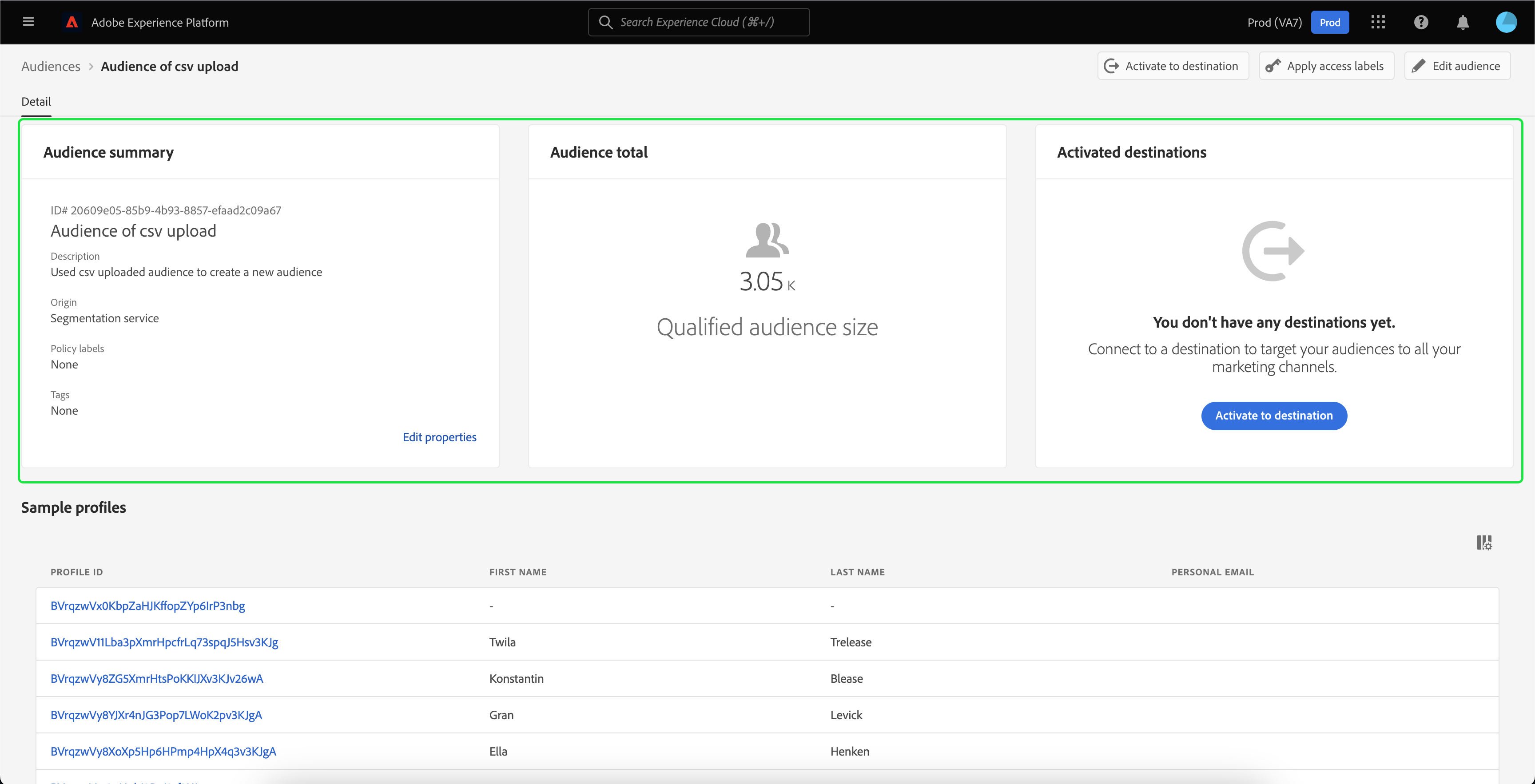Image resolution: width=1535 pixels, height=784 pixels.
Task: Open Twila Trelease's profile ID link
Action: tap(164, 642)
